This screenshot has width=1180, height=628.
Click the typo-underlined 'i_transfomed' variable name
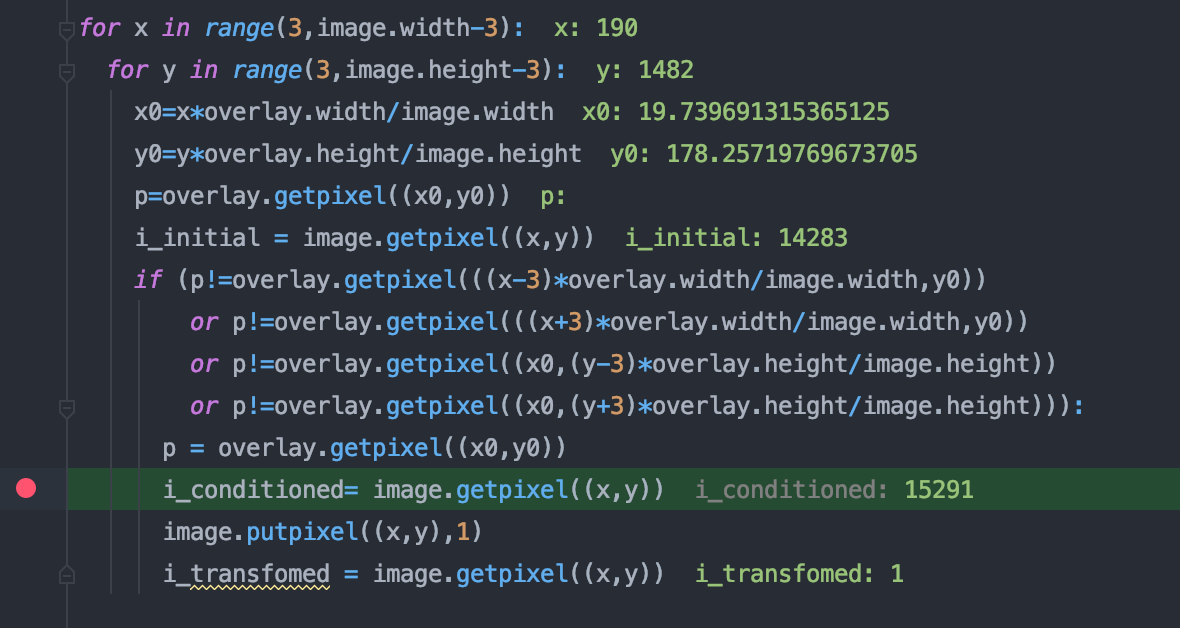click(x=246, y=574)
